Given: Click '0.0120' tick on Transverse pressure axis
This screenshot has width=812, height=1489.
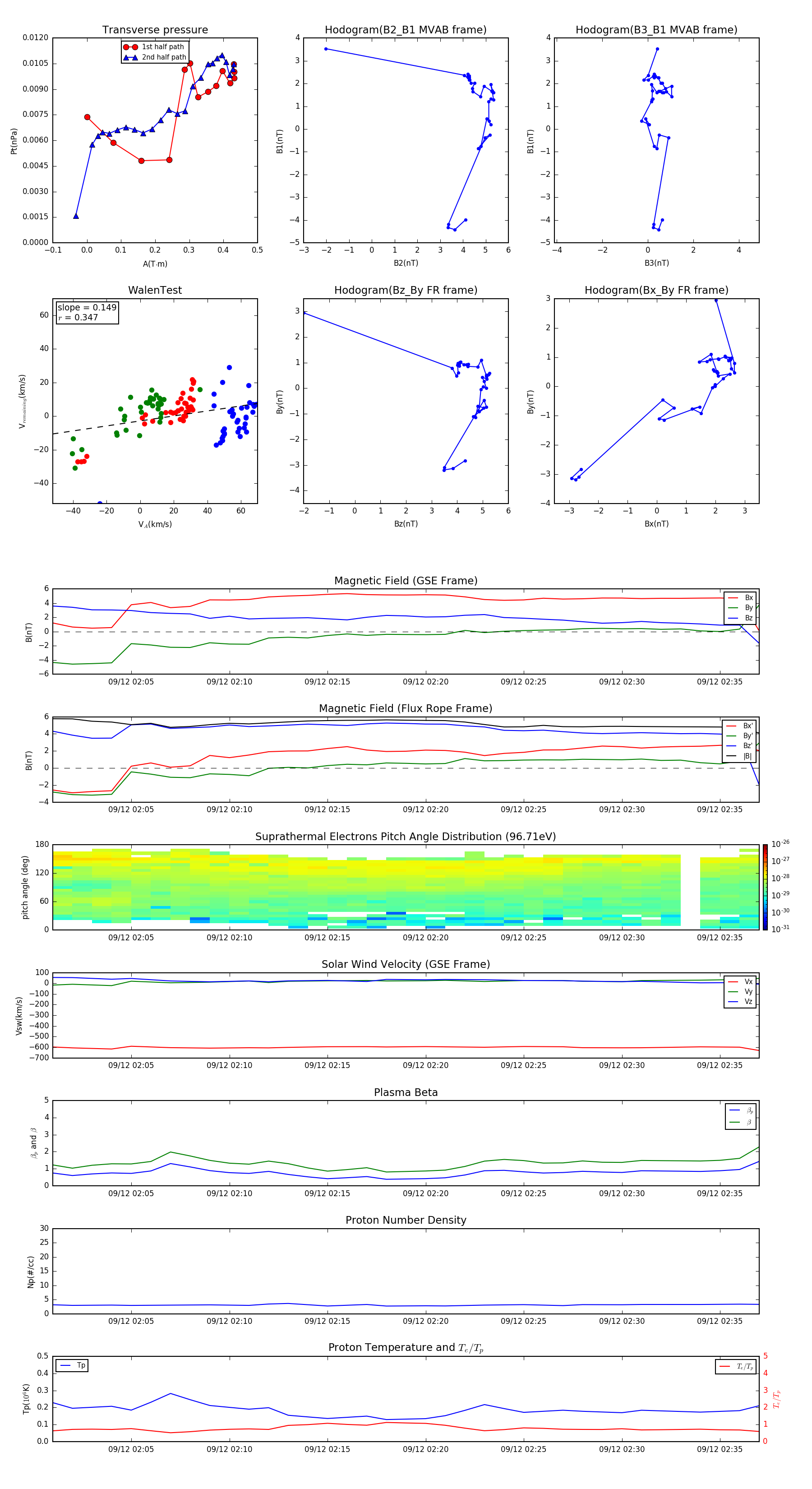Looking at the screenshot, I should (x=35, y=37).
